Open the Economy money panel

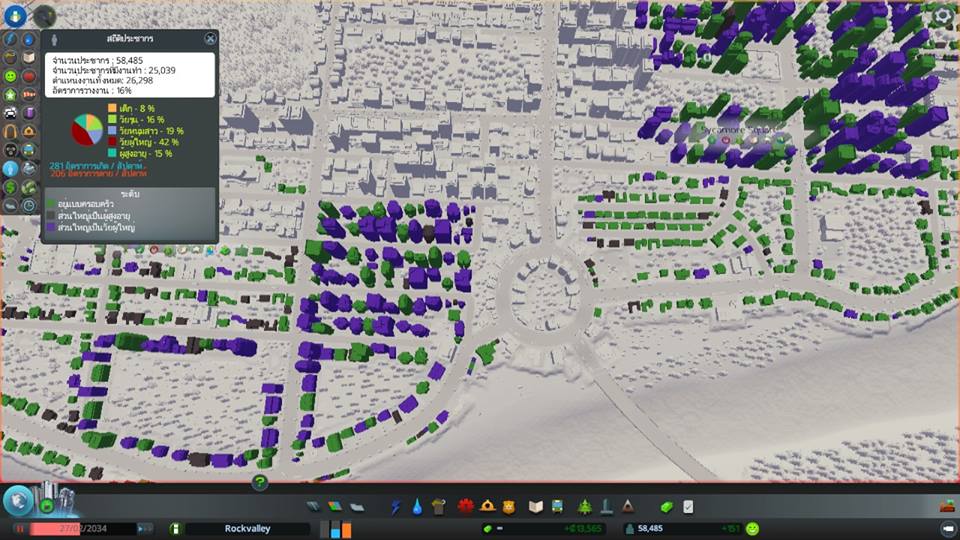click(667, 506)
